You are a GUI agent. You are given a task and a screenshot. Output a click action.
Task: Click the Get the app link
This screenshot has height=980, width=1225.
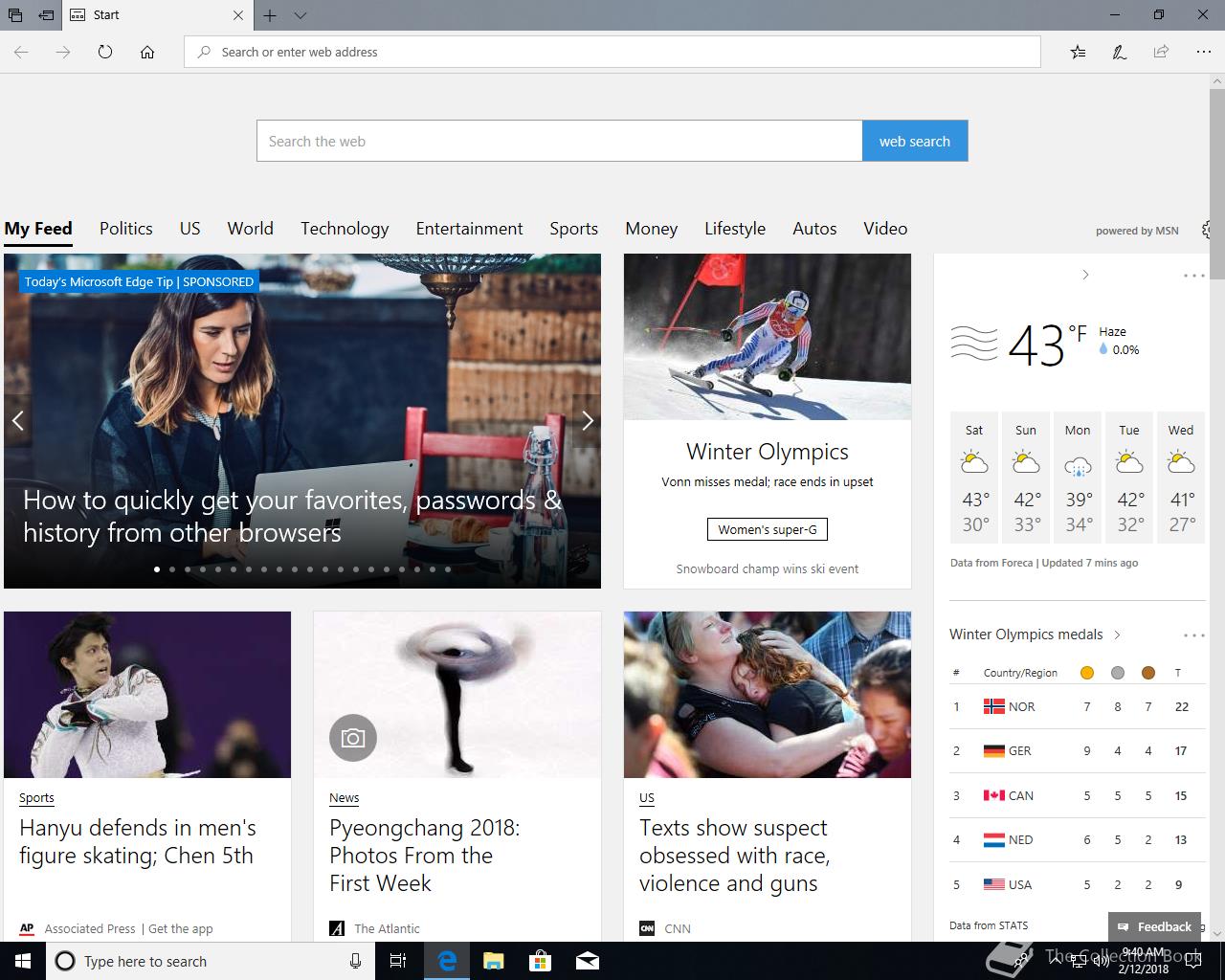[x=181, y=928]
